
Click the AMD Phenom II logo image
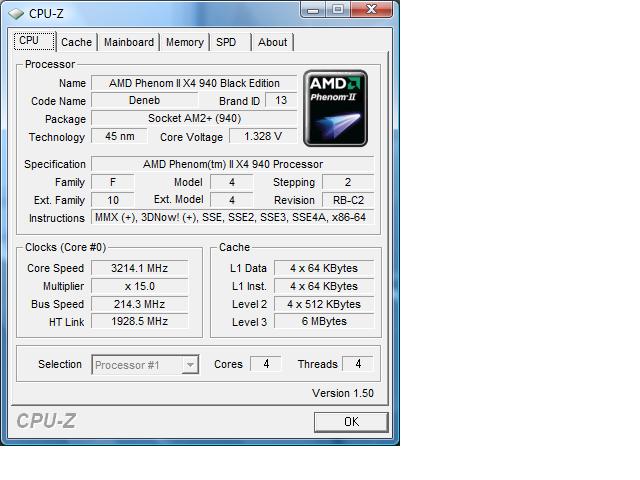[336, 108]
